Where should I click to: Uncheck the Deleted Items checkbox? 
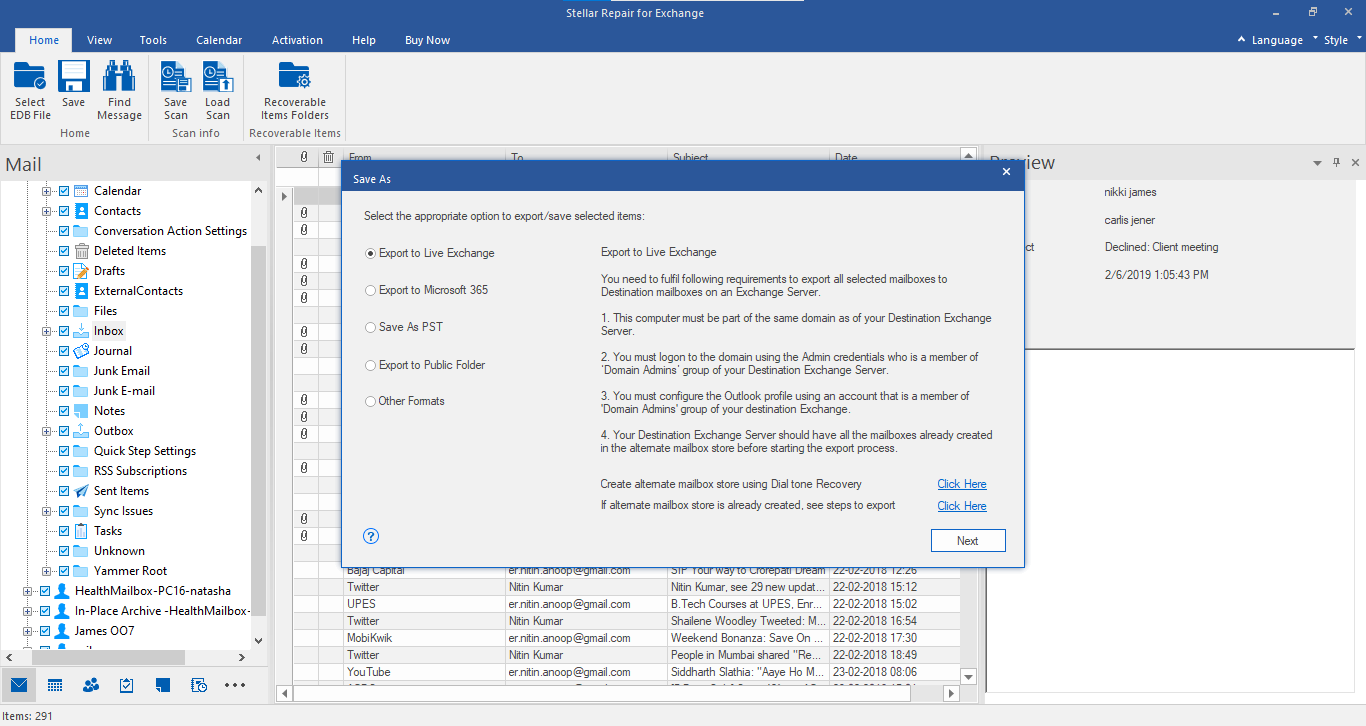[x=64, y=251]
